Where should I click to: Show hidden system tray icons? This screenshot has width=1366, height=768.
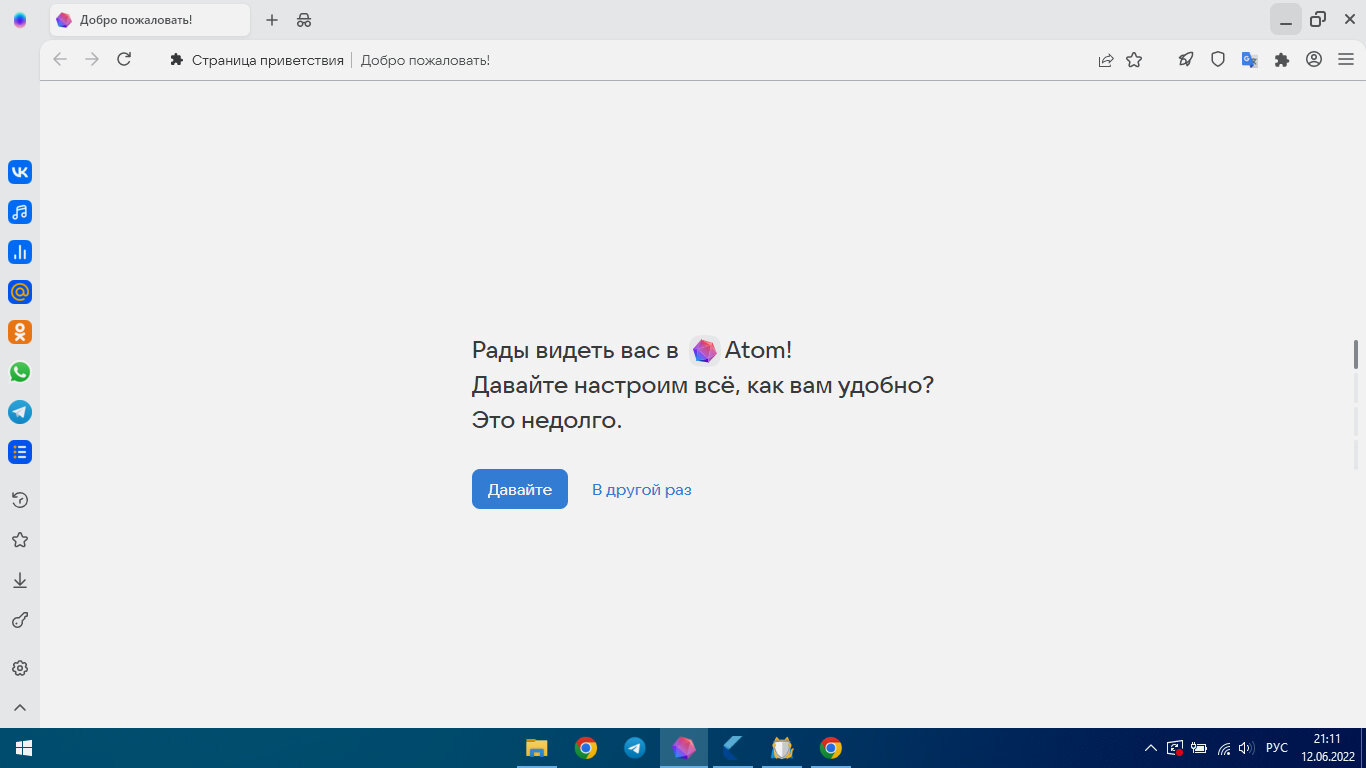1150,748
